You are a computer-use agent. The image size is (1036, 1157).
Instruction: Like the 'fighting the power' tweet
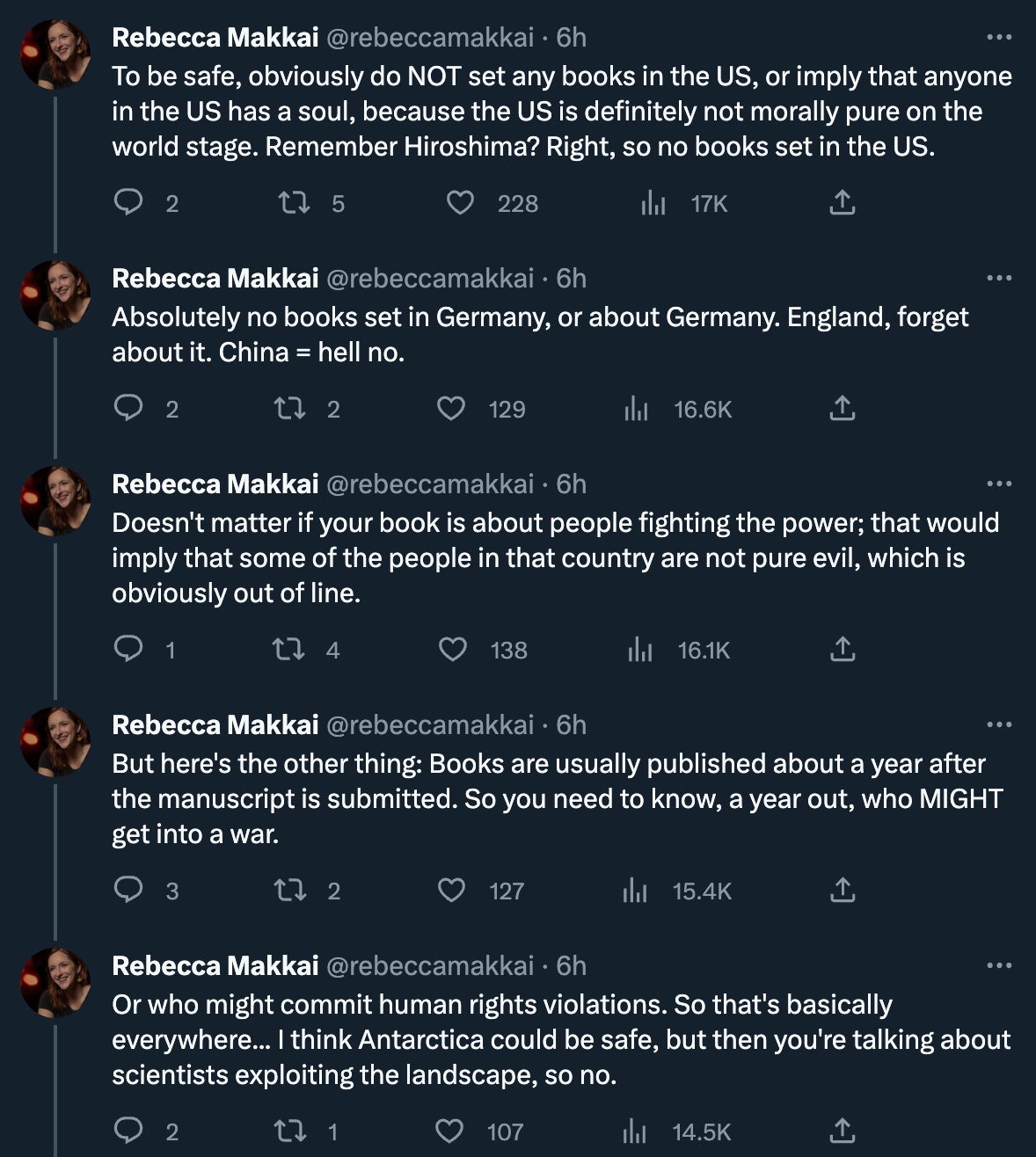pos(453,650)
